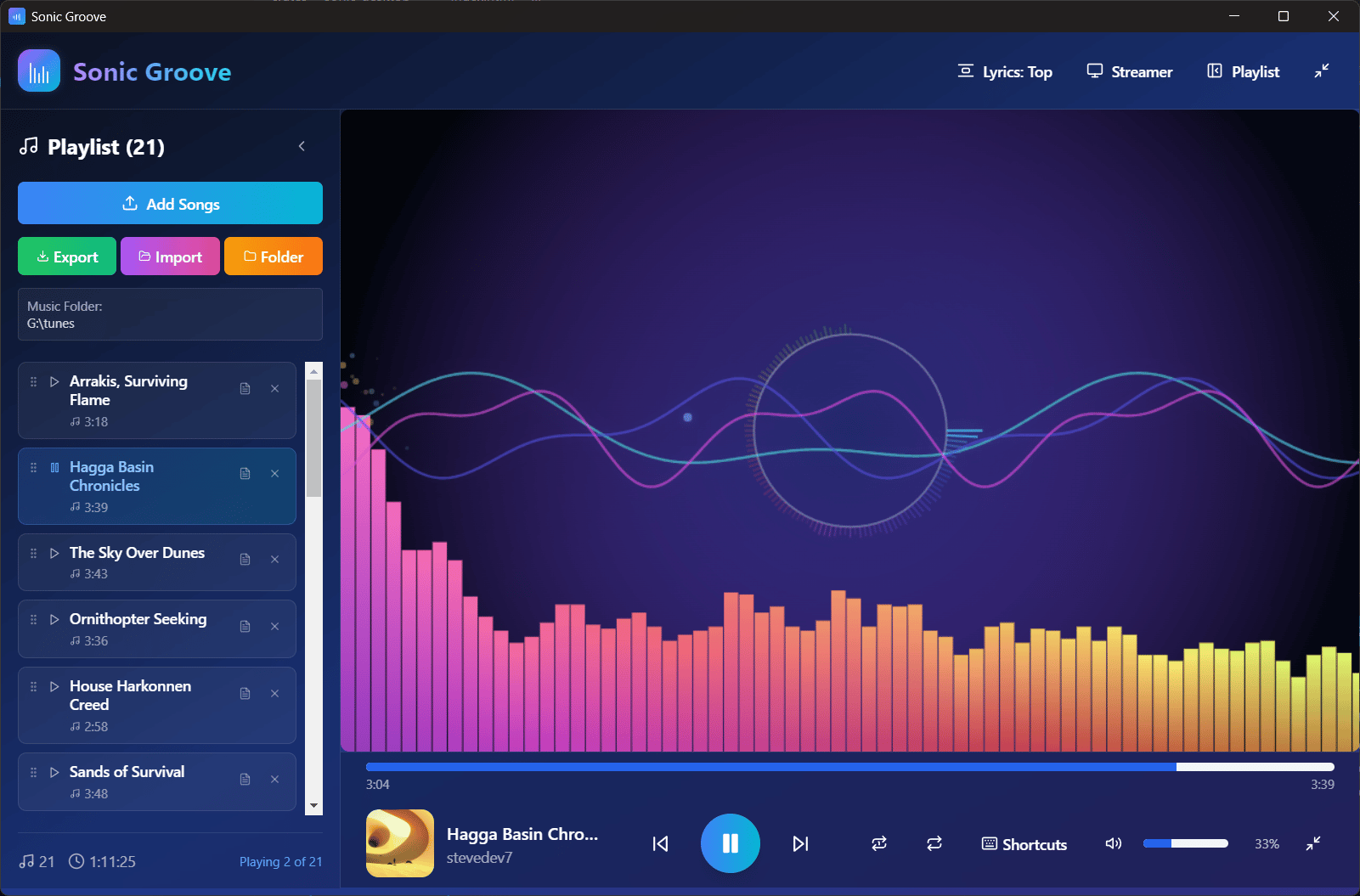
Task: Pause the current song
Action: [731, 843]
